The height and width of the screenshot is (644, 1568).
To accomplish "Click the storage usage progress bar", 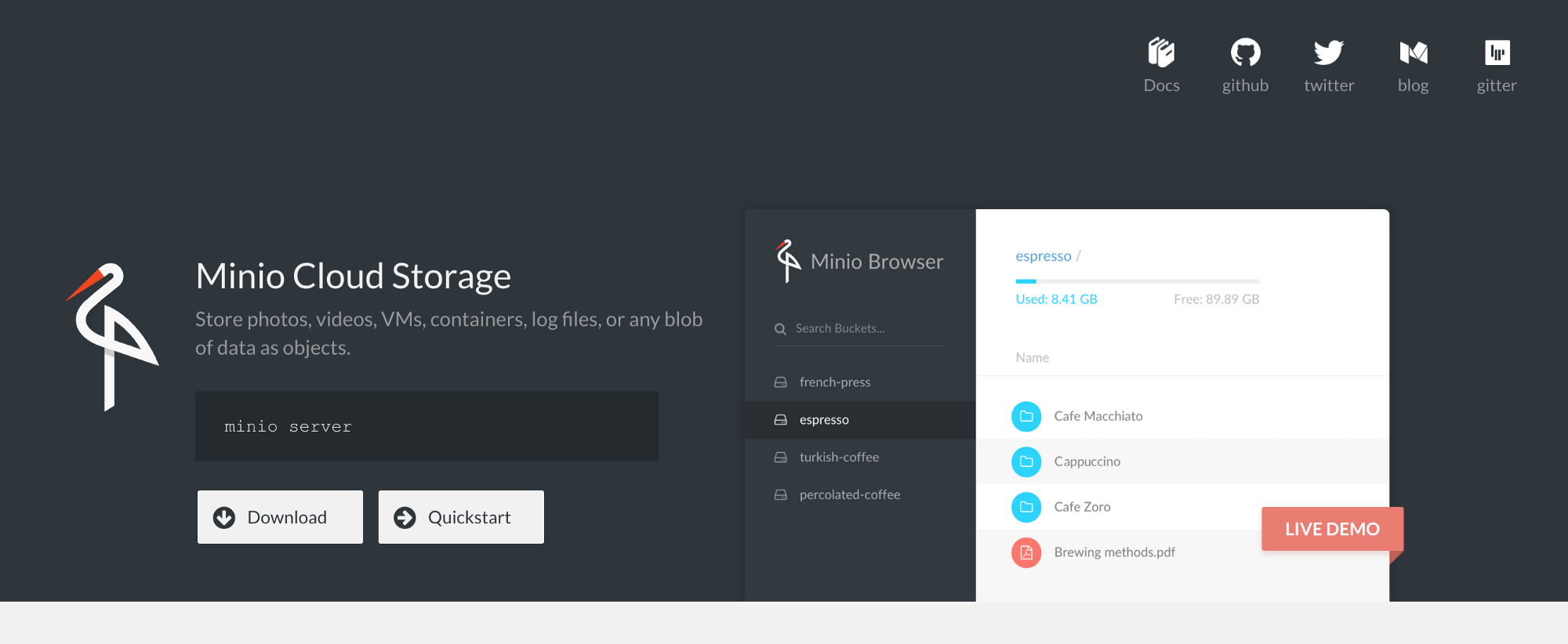I will (1138, 281).
